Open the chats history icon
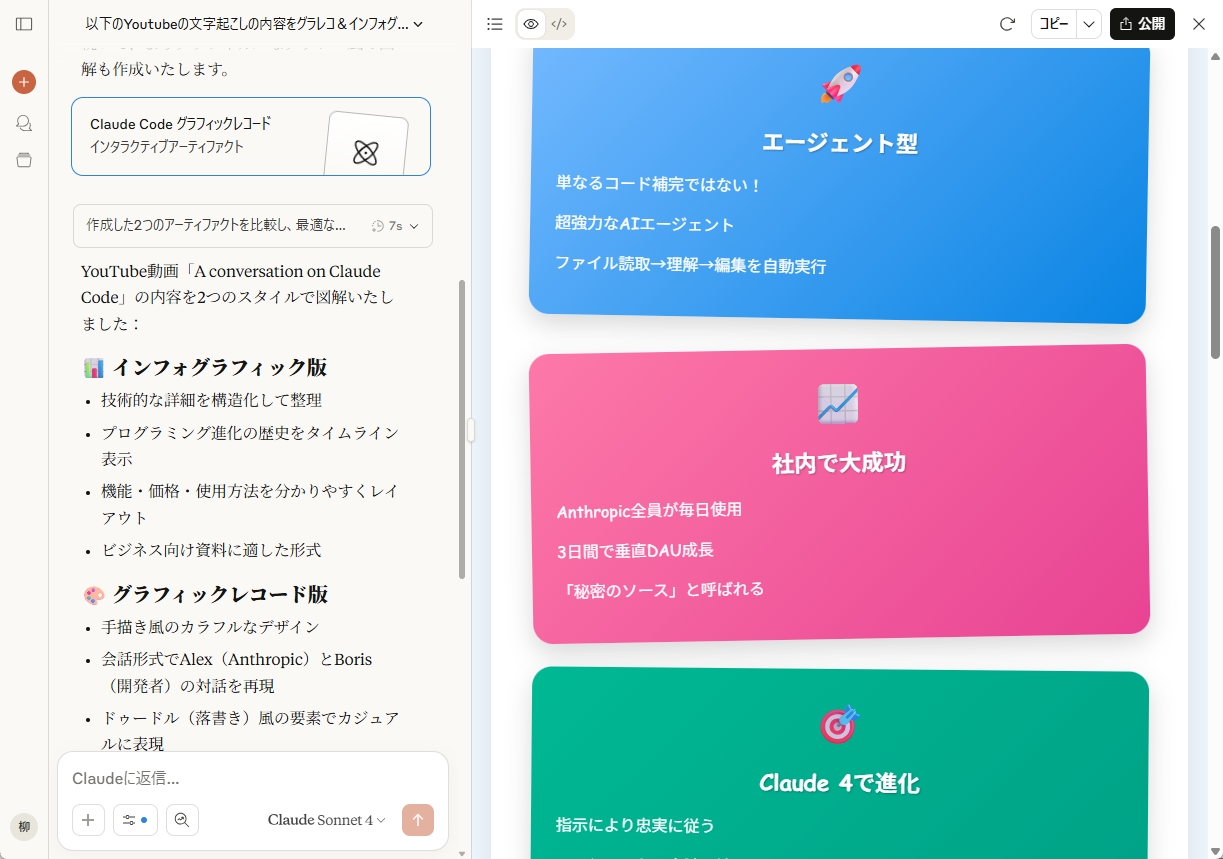This screenshot has height=859, width=1223. 24,123
